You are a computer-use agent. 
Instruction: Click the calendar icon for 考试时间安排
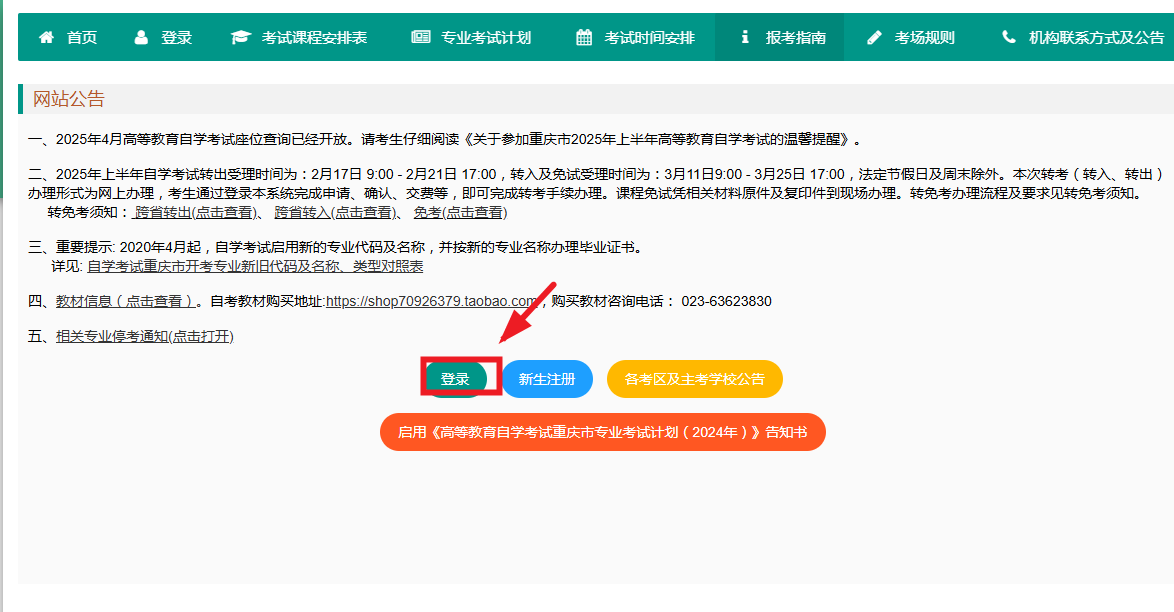click(584, 38)
